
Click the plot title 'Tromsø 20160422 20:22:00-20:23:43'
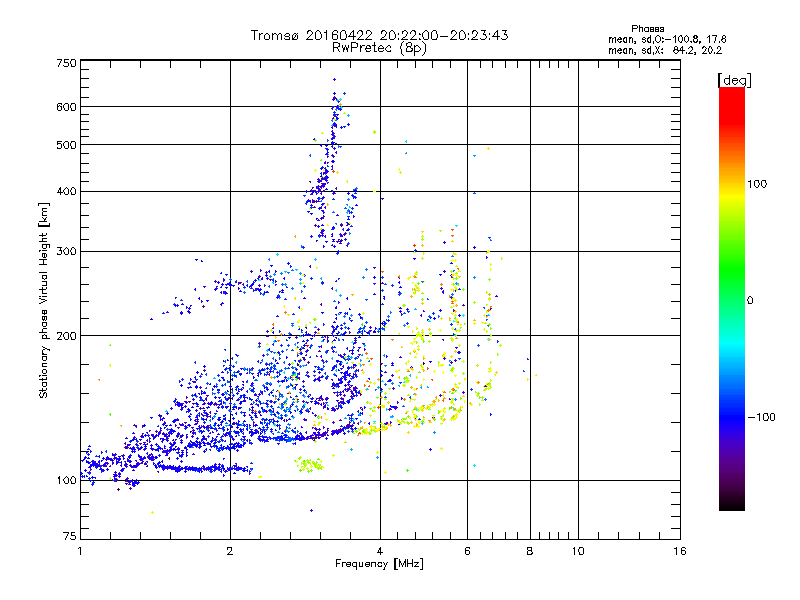coord(380,35)
